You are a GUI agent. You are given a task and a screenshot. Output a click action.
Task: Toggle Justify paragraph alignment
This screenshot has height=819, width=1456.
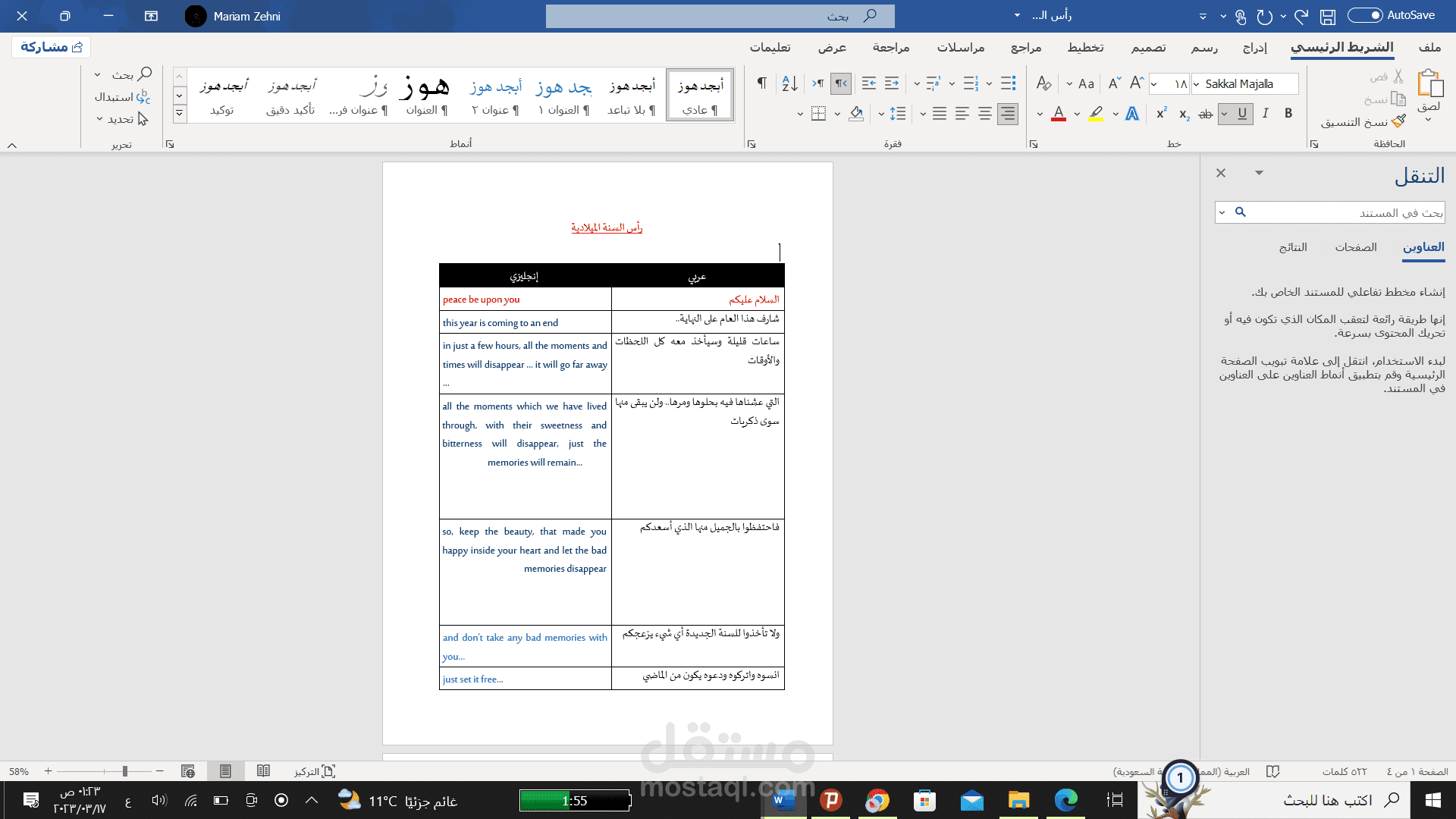940,114
